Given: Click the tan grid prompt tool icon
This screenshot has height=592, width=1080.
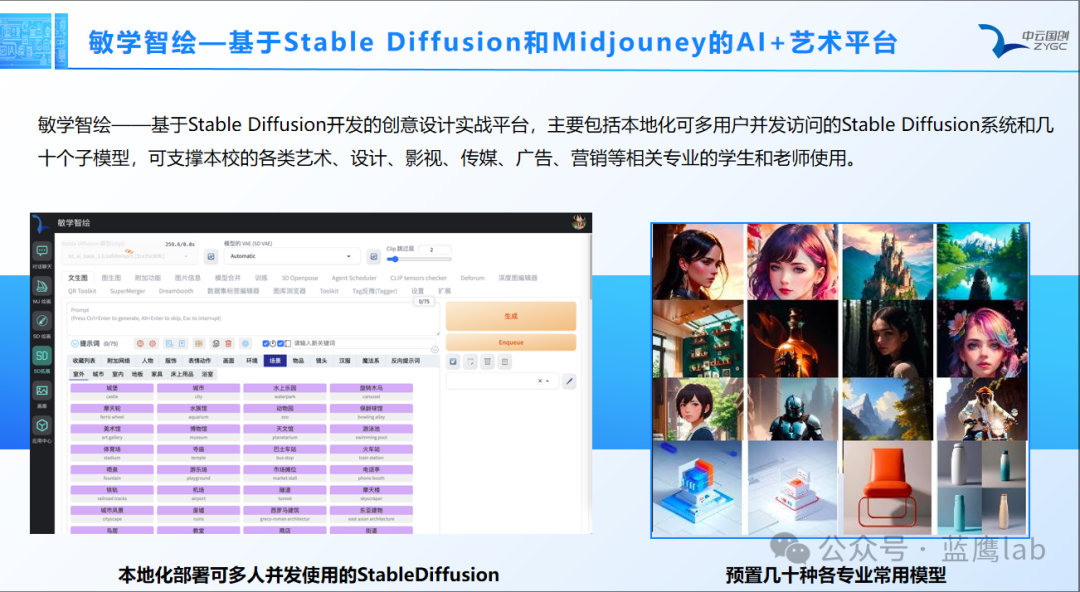Looking at the screenshot, I should tap(199, 343).
